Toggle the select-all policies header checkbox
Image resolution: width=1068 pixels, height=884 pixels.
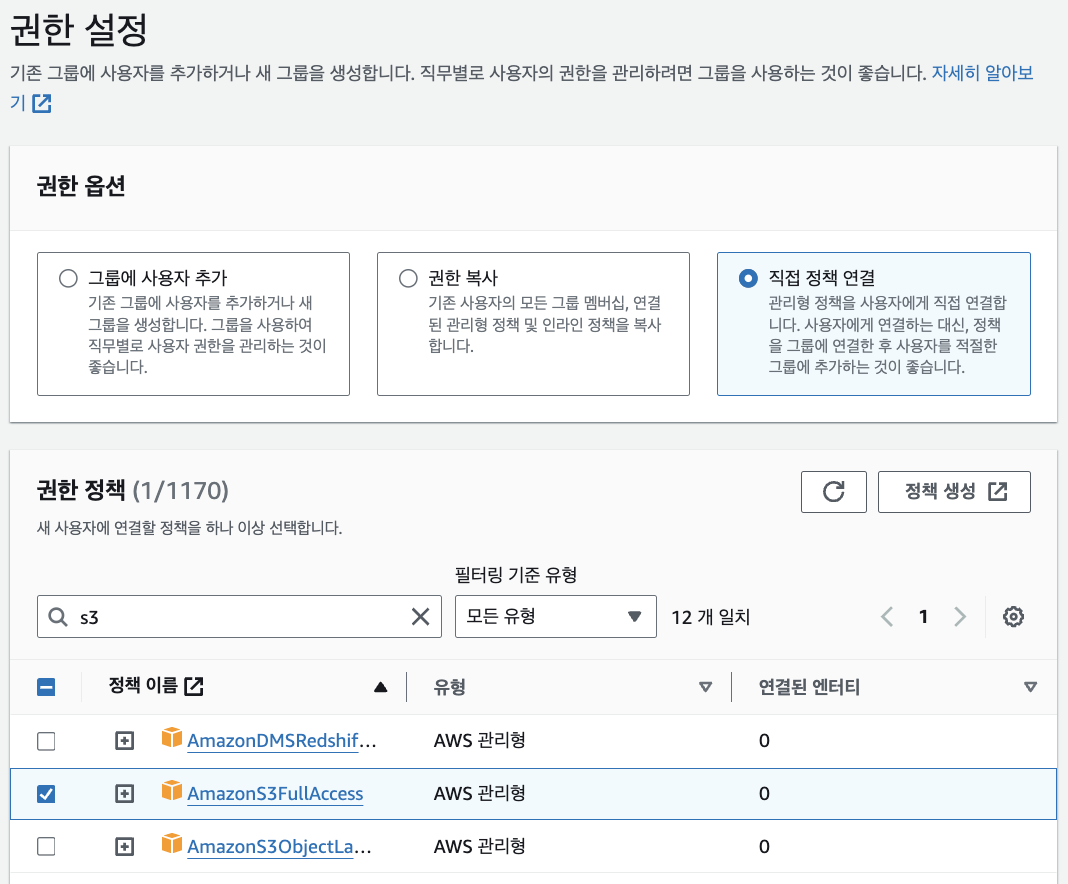point(46,687)
